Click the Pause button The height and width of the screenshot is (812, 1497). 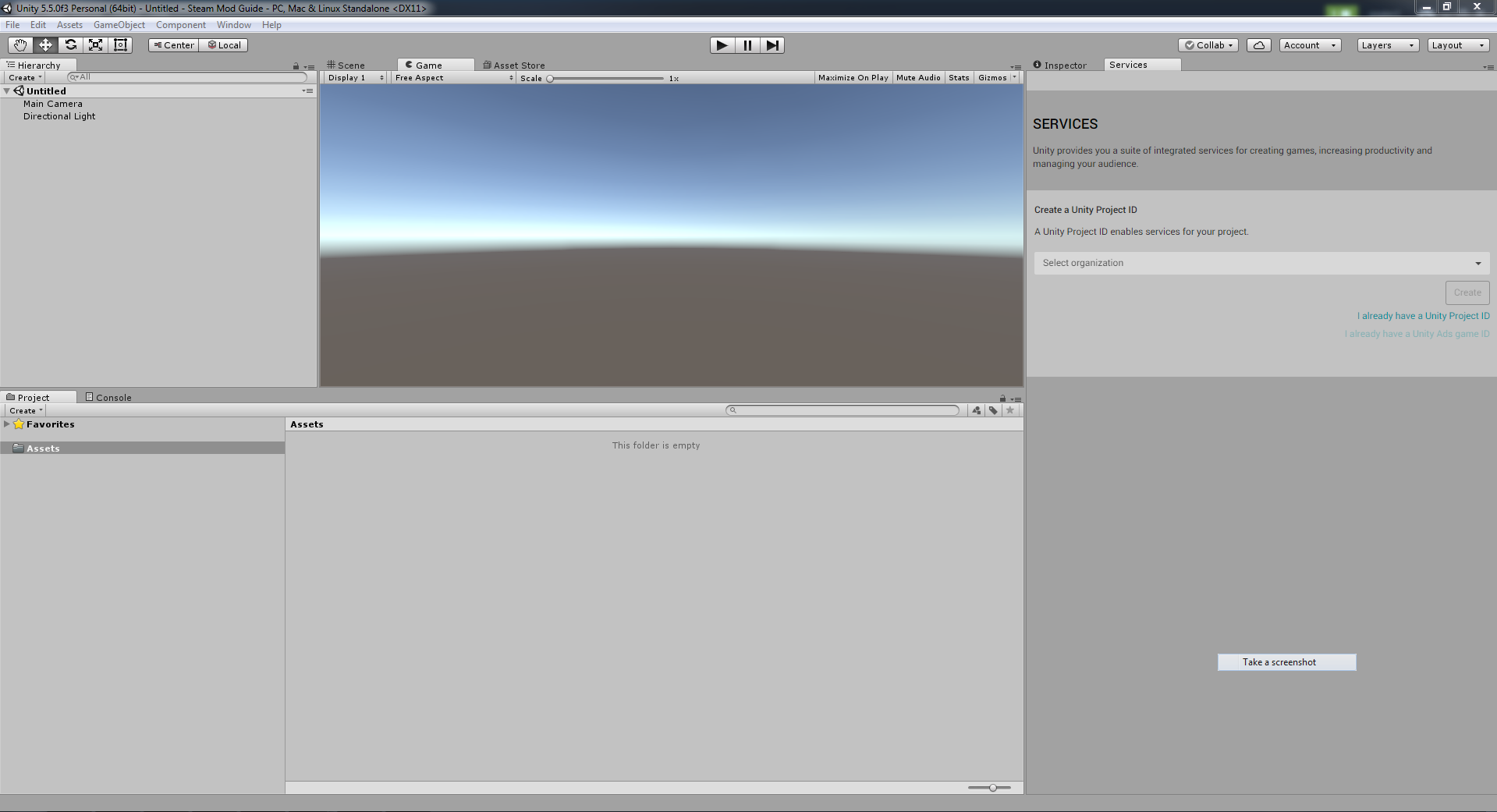pos(747,45)
